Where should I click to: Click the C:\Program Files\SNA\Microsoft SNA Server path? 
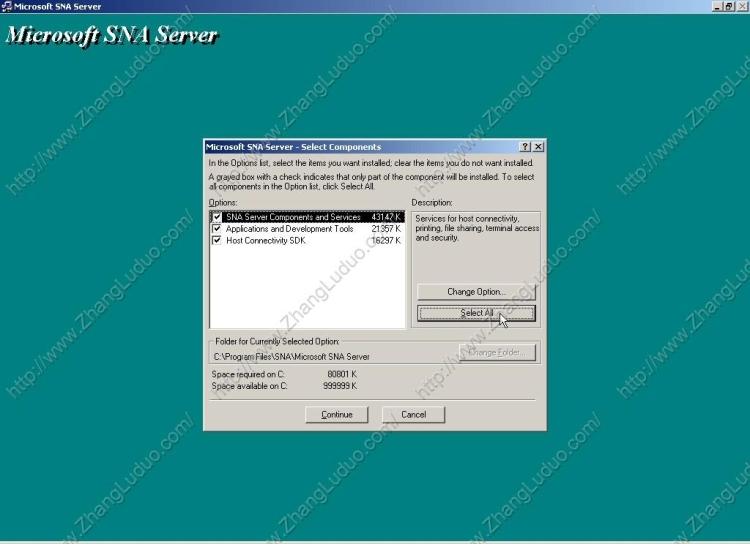pos(291,357)
